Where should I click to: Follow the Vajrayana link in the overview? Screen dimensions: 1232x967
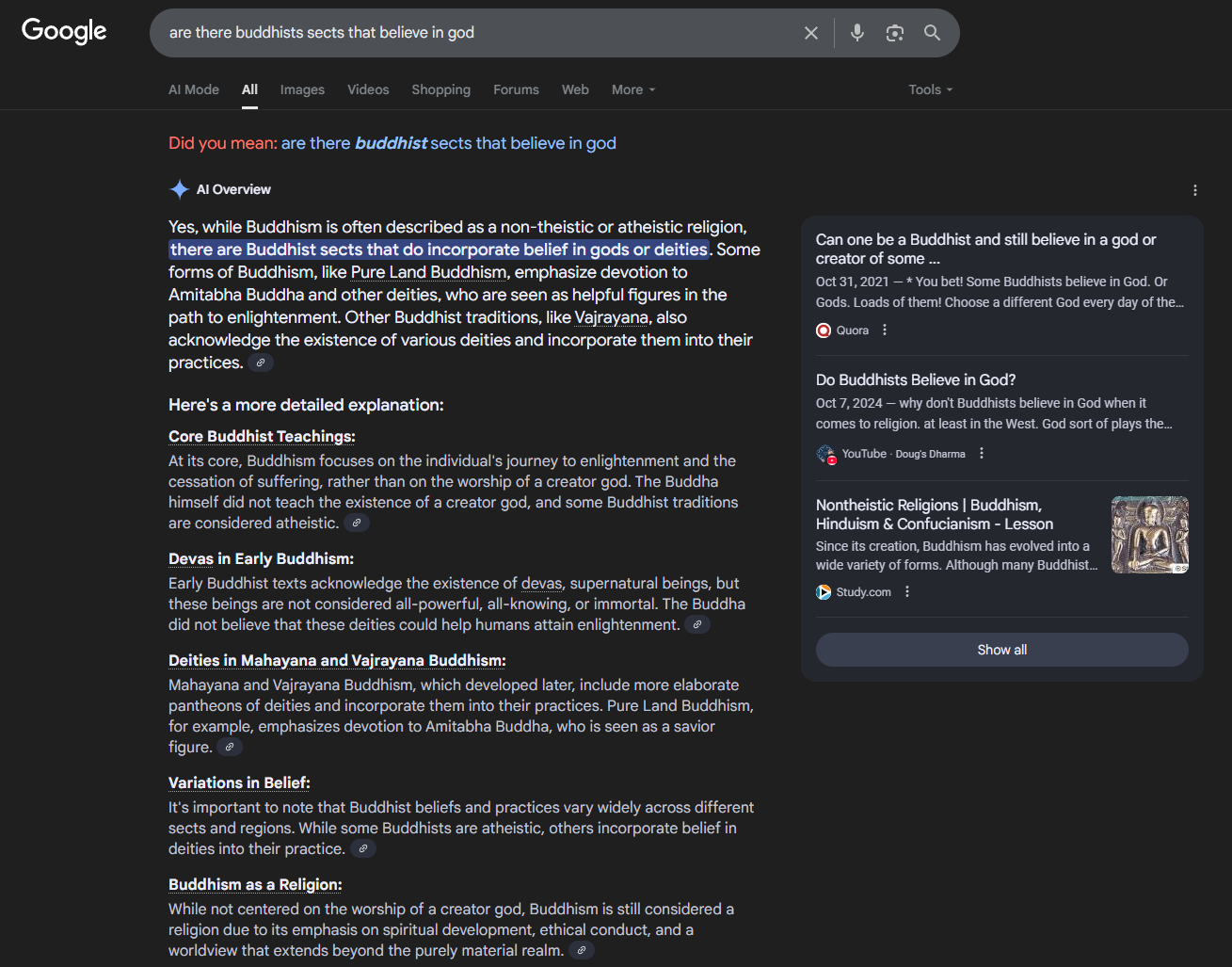(611, 317)
